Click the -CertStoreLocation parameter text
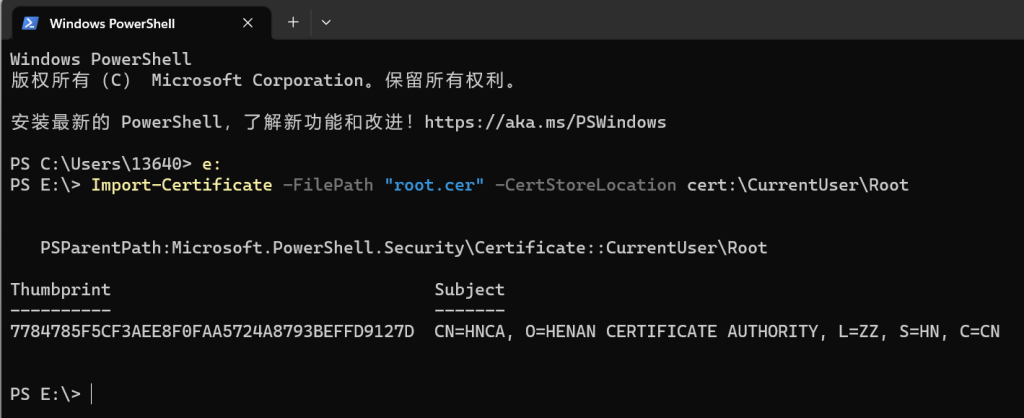Image resolution: width=1024 pixels, height=418 pixels. pyautogui.click(x=586, y=185)
